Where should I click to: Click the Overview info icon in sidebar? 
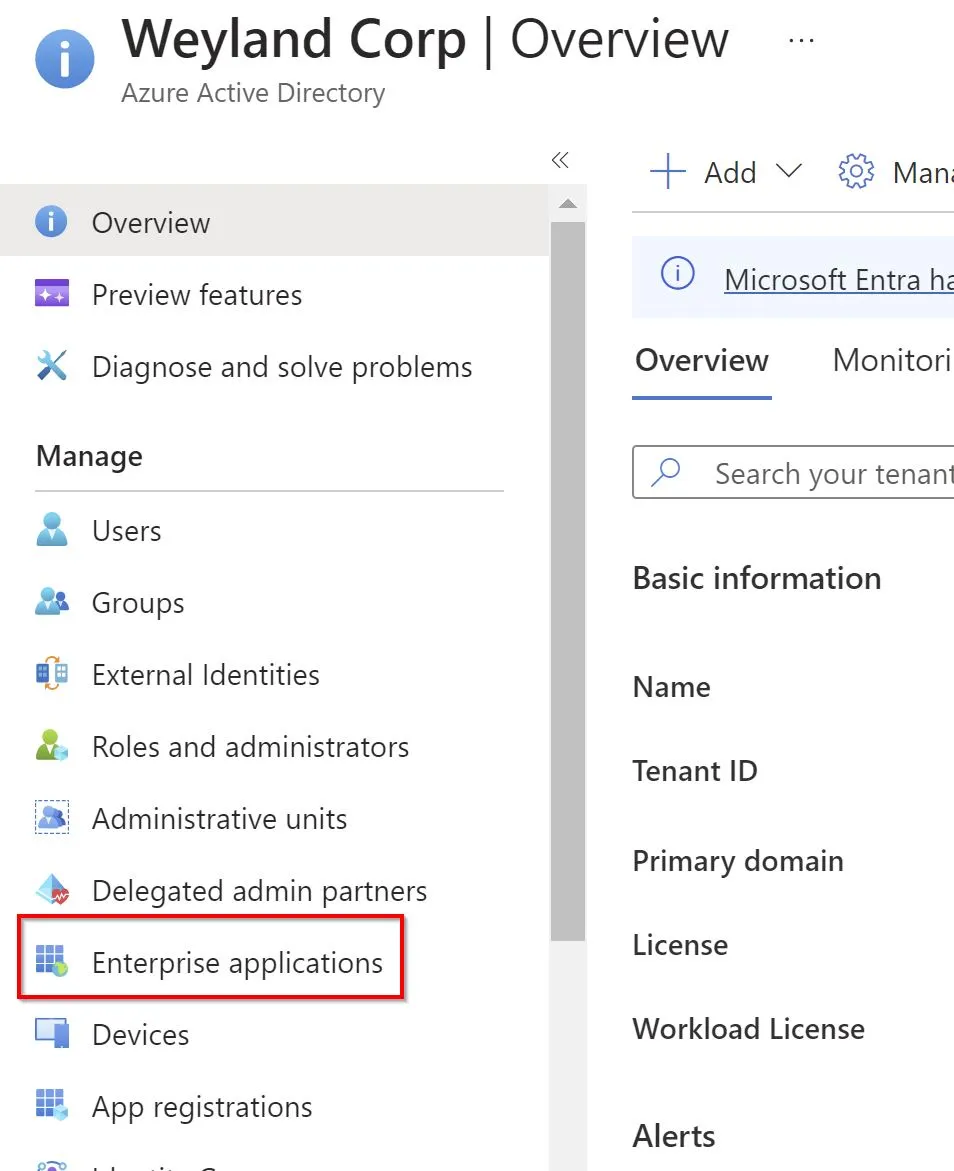[52, 222]
